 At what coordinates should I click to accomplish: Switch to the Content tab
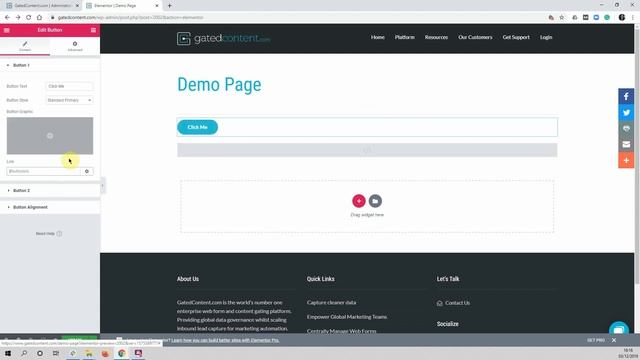point(25,46)
